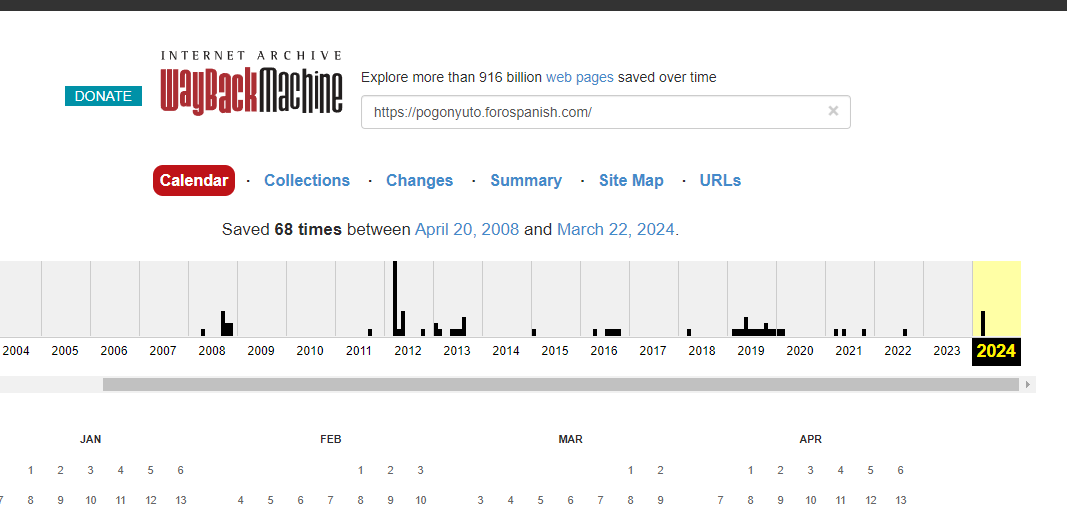Select the Calendar tab
This screenshot has height=518, width=1067.
tap(194, 181)
